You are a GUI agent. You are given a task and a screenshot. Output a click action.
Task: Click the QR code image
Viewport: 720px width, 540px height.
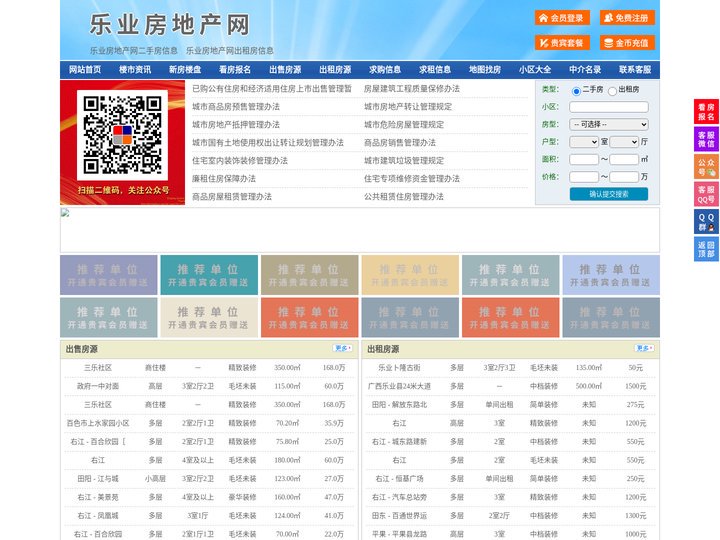(122, 135)
